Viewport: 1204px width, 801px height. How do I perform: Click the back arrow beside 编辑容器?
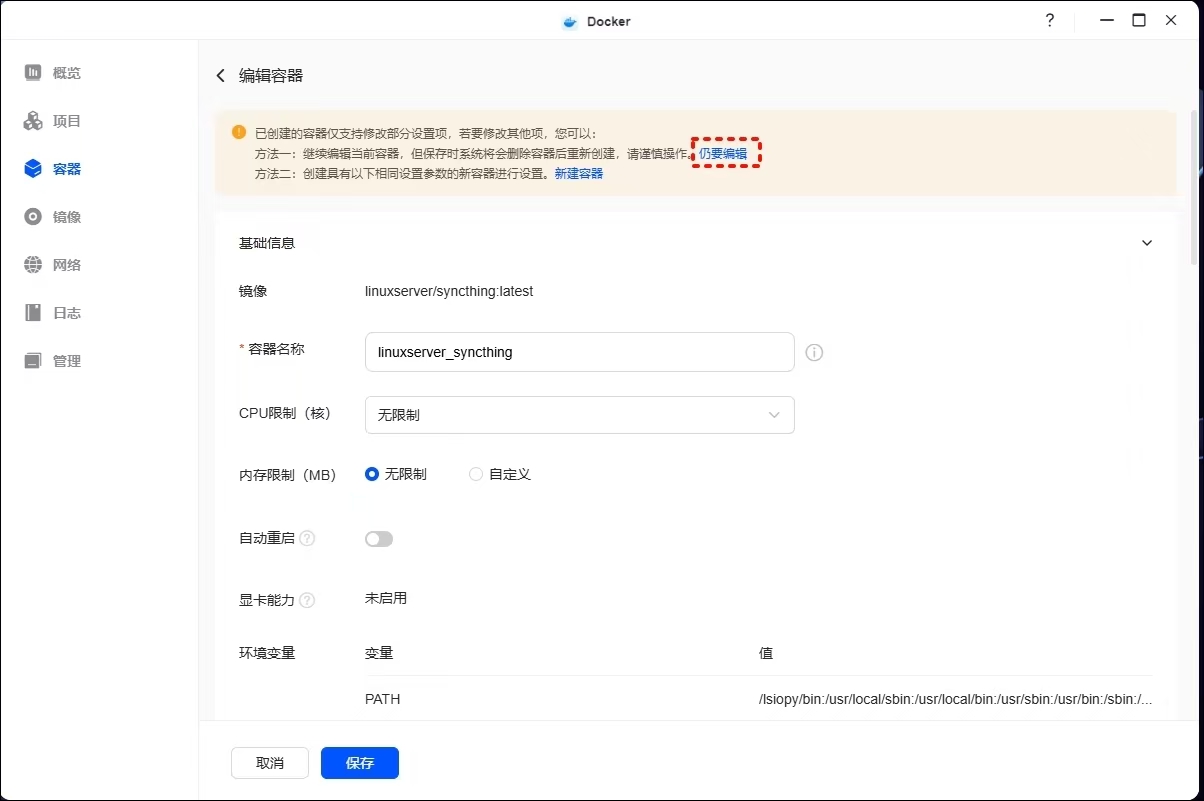click(221, 76)
